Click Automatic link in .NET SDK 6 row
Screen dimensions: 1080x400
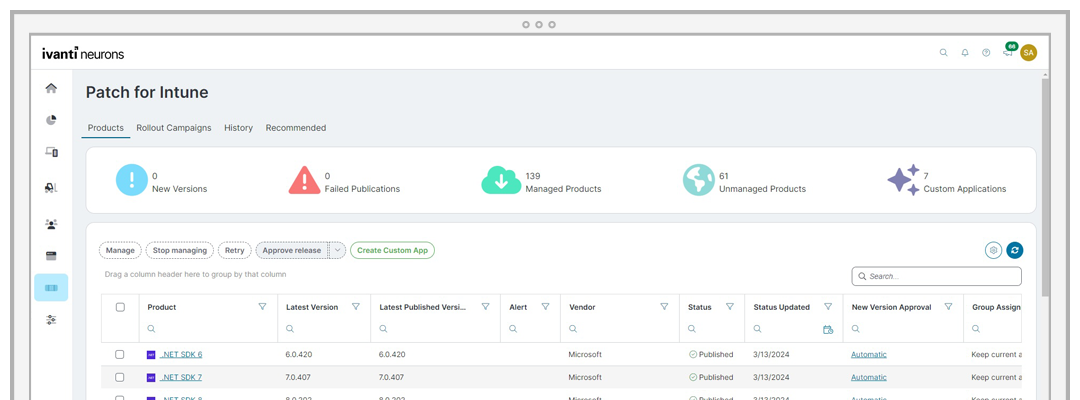(869, 355)
